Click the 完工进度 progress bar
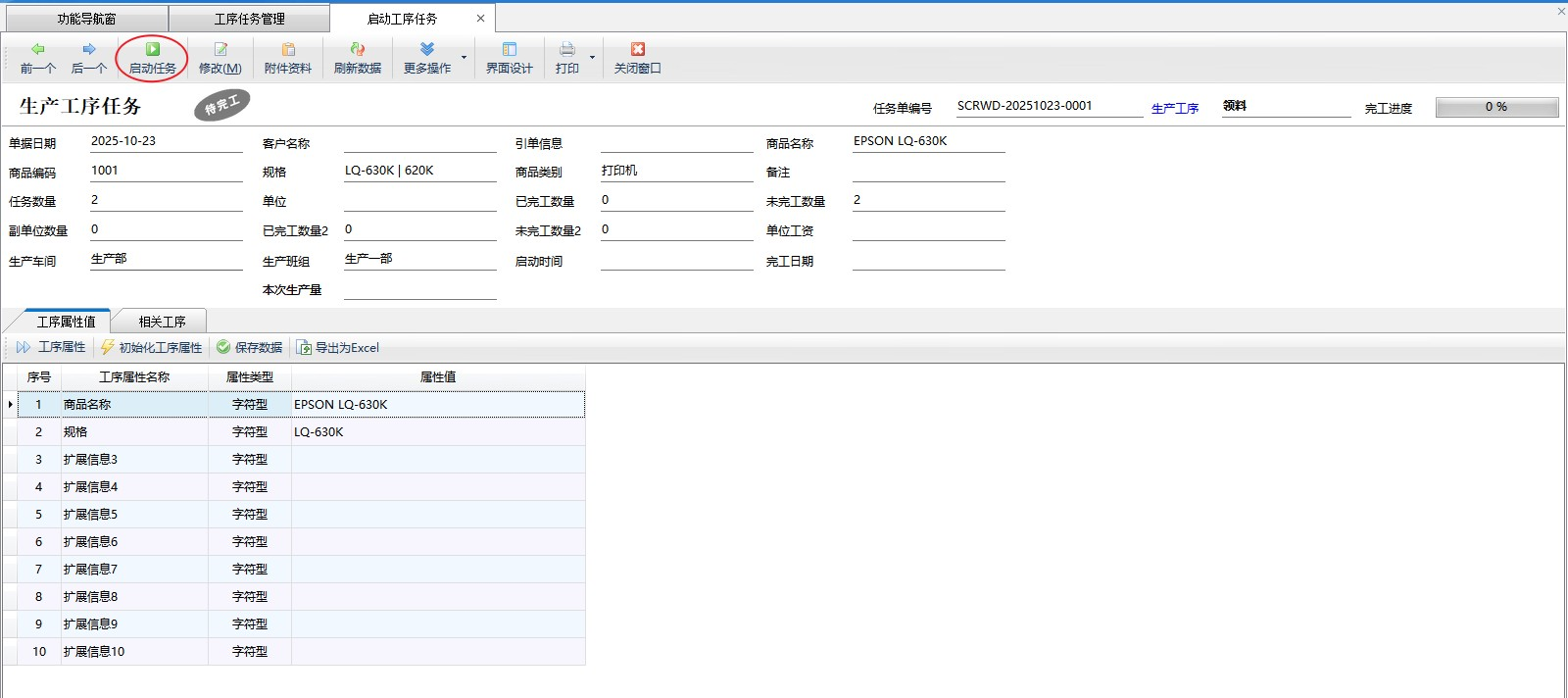Viewport: 1568px width, 698px height. coord(1495,107)
